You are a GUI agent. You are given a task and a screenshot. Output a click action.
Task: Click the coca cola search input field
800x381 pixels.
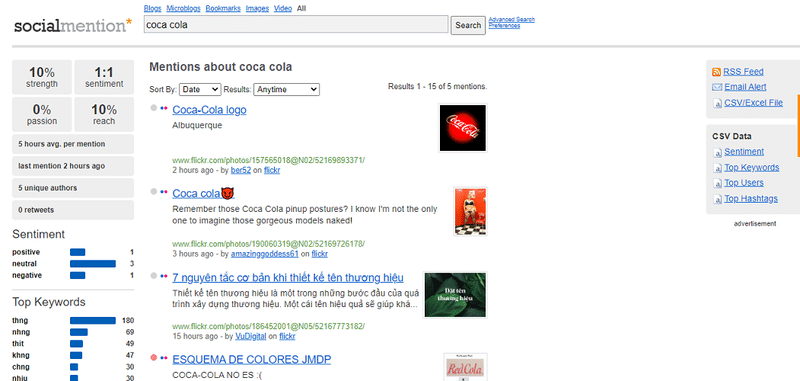click(x=296, y=24)
